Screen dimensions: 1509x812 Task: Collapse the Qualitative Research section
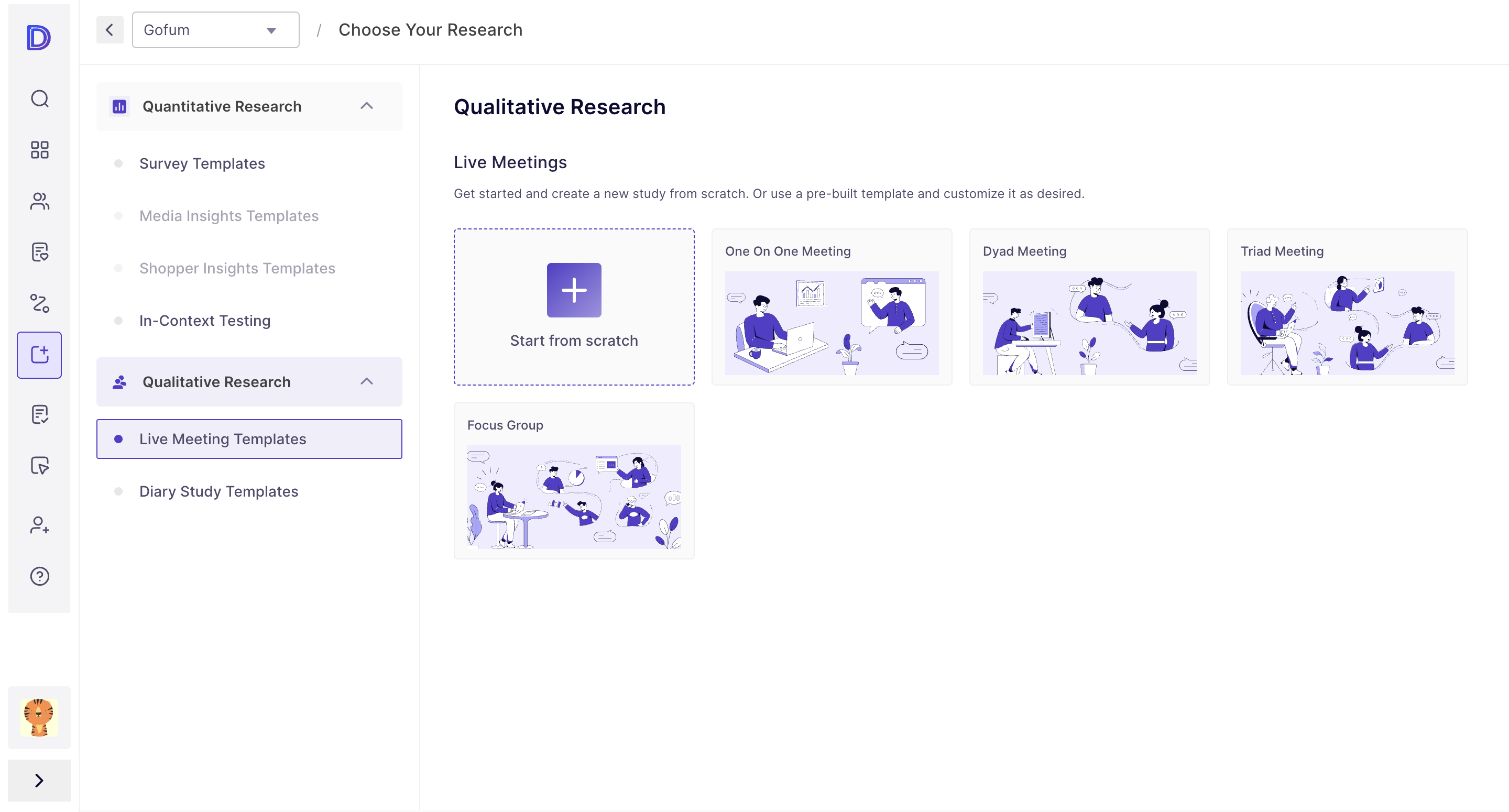(x=367, y=381)
